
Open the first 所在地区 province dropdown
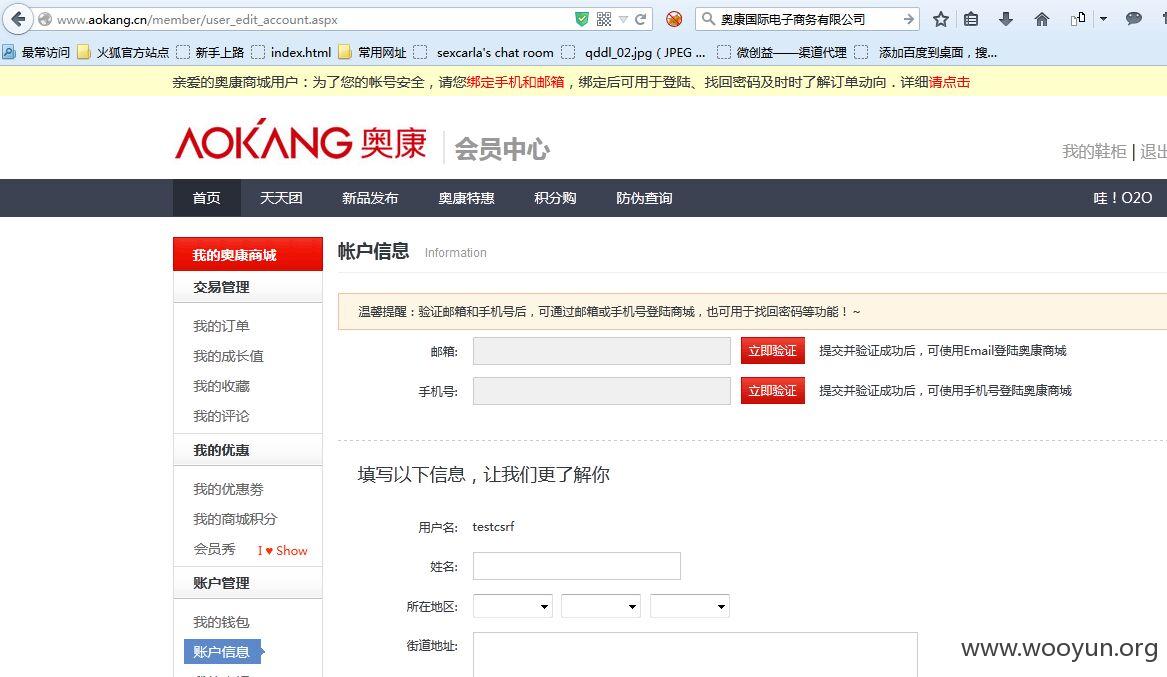coord(513,606)
